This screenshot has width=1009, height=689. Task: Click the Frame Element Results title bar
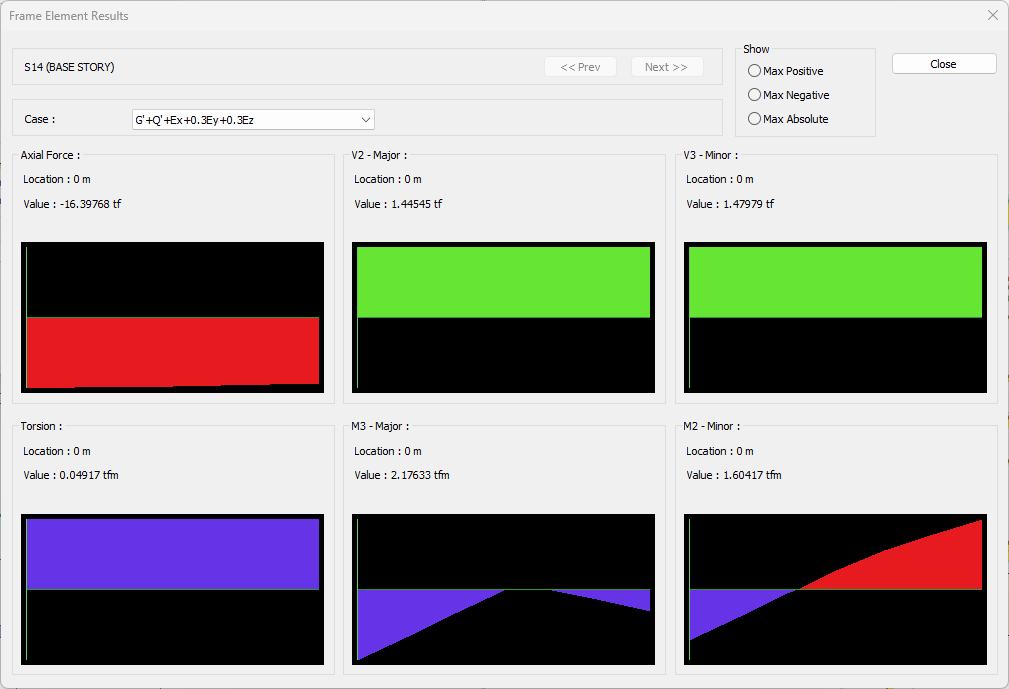coord(400,15)
